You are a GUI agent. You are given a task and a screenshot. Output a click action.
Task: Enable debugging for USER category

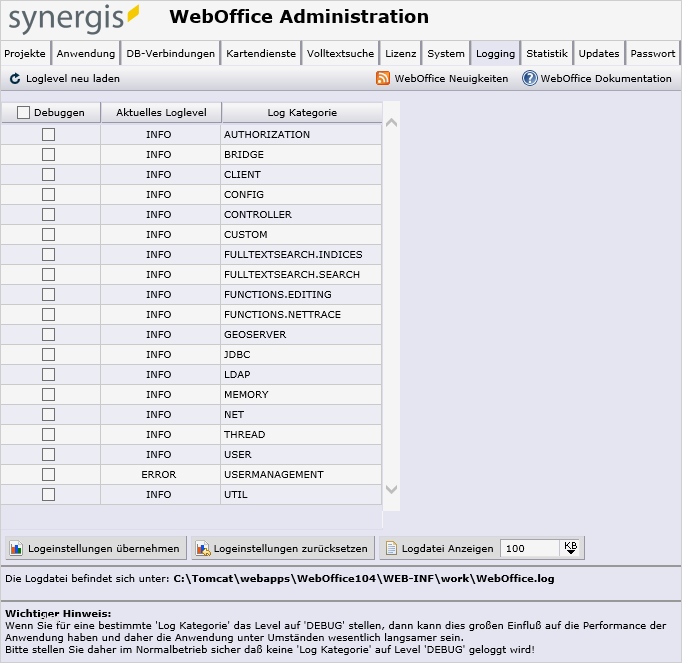coord(48,455)
